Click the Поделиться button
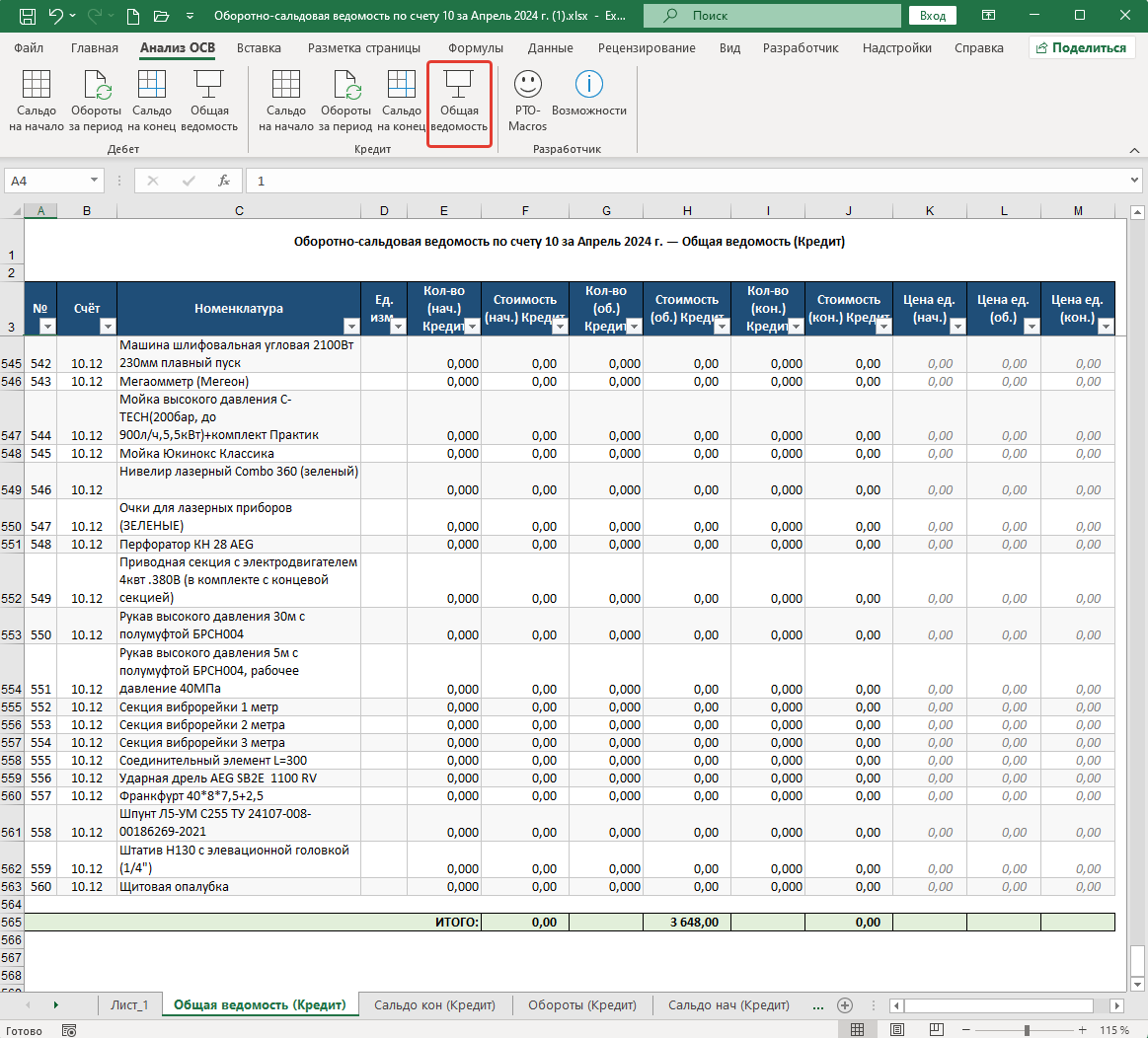 point(1082,47)
